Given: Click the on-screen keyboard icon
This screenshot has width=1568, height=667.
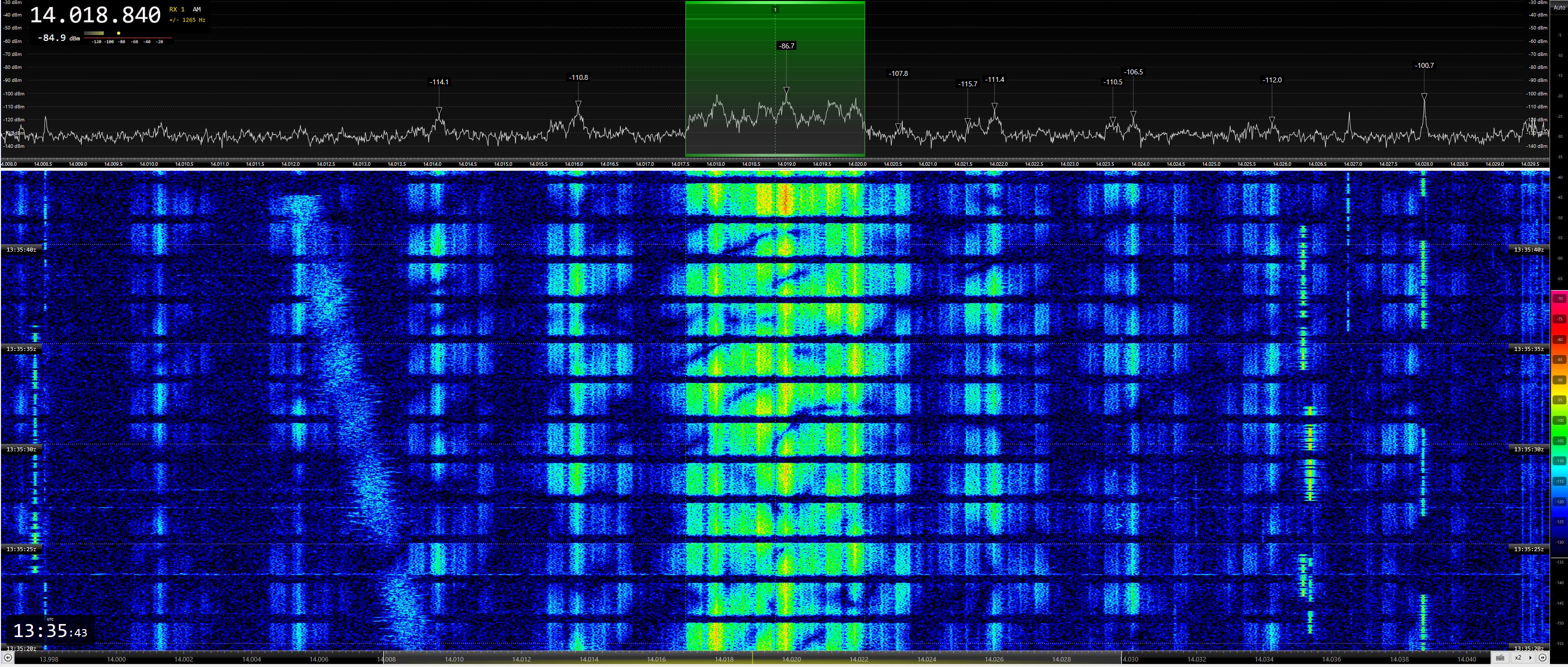Looking at the screenshot, I should click(x=1500, y=658).
